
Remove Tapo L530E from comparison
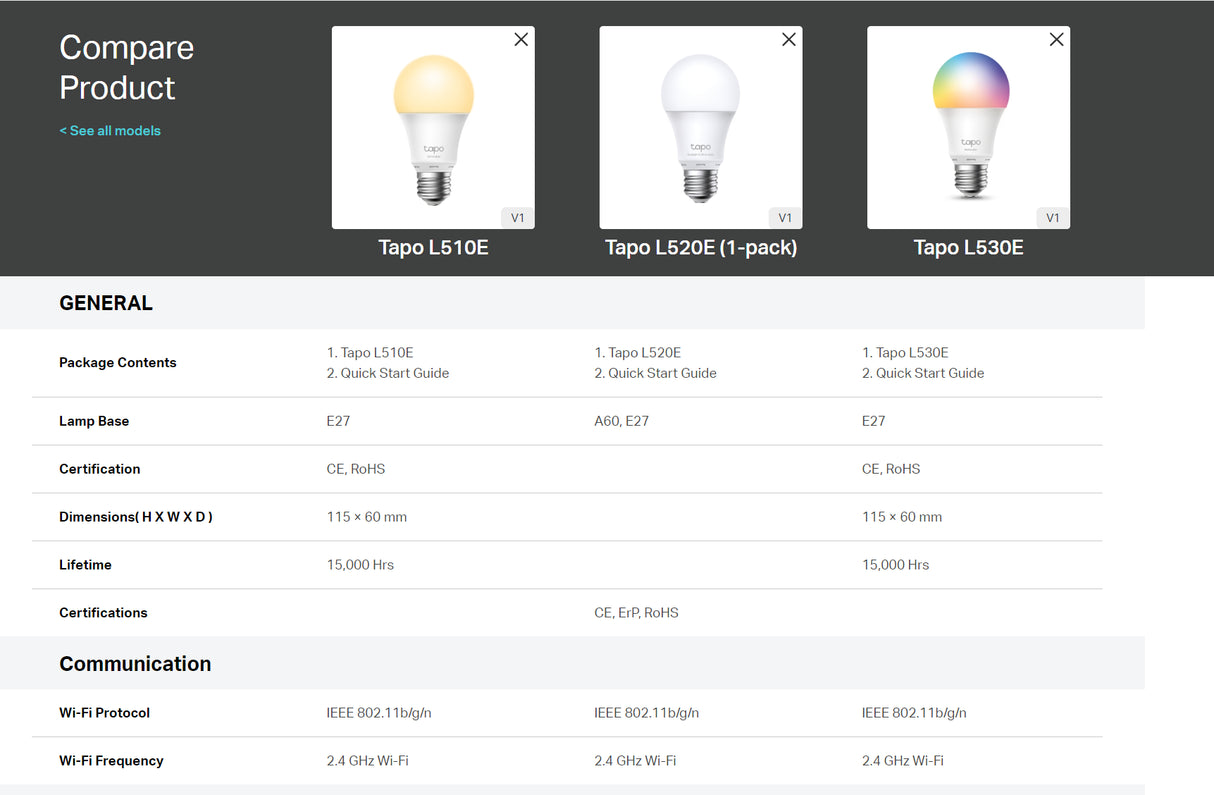pos(1056,39)
